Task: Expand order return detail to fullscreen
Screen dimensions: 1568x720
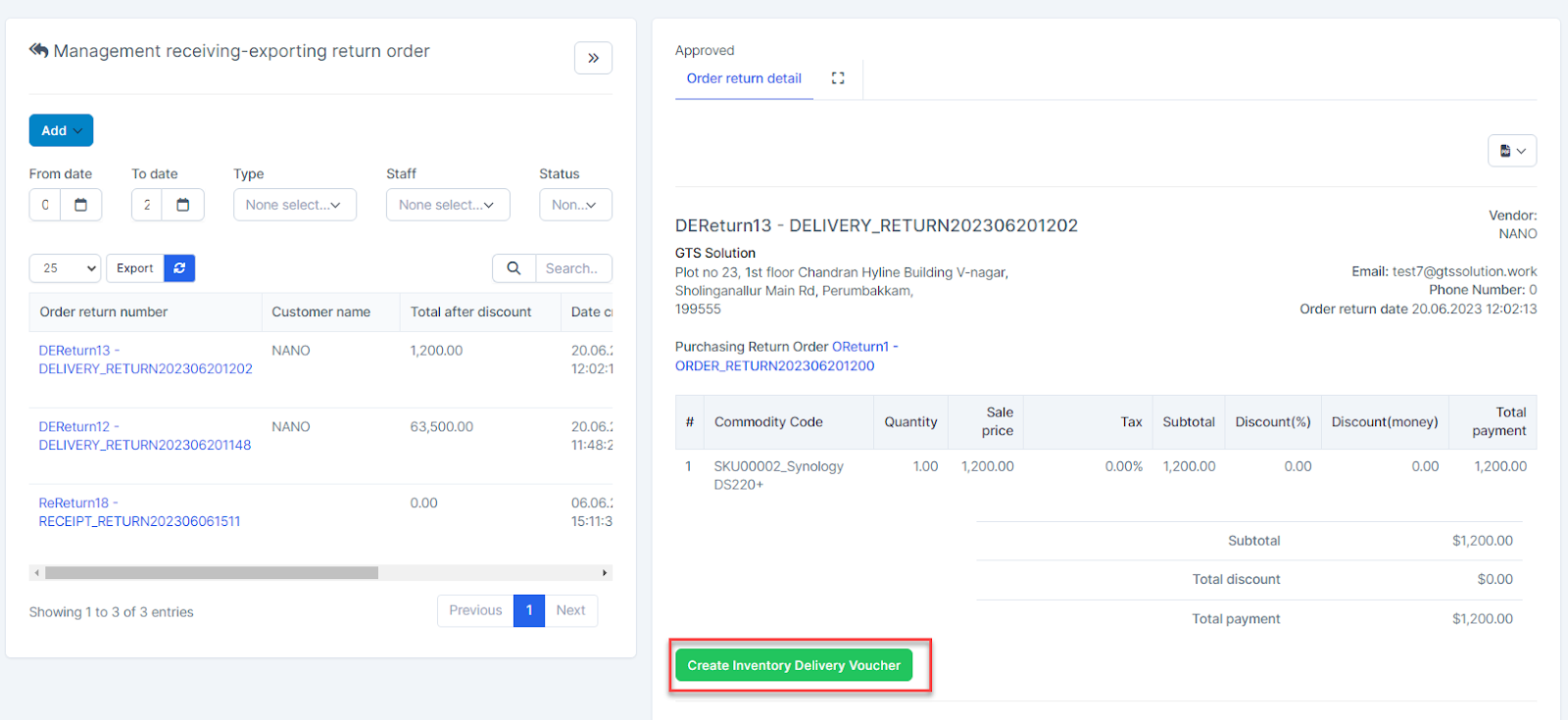Action: click(838, 78)
